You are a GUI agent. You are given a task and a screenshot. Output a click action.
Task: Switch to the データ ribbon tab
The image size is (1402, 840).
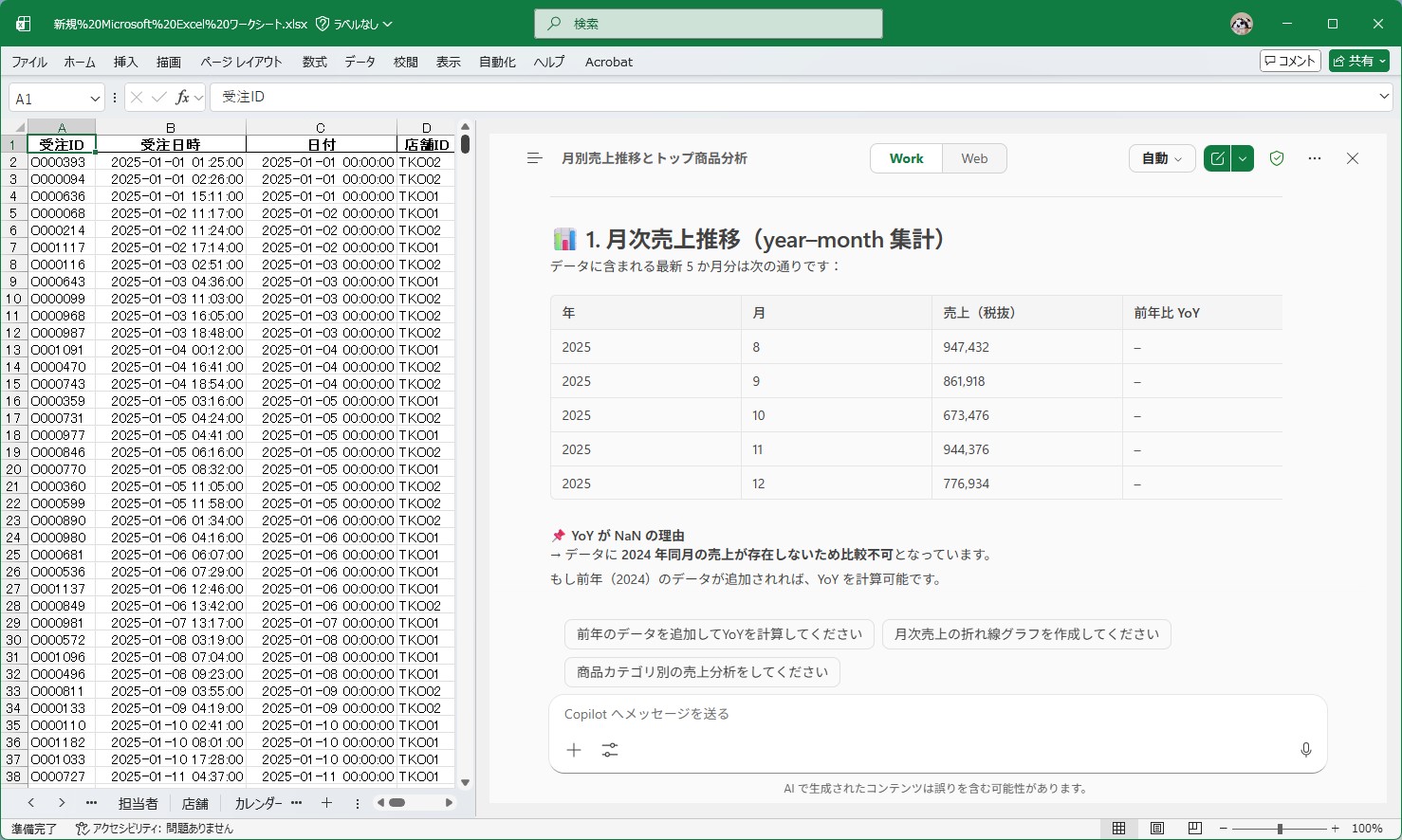click(x=360, y=62)
